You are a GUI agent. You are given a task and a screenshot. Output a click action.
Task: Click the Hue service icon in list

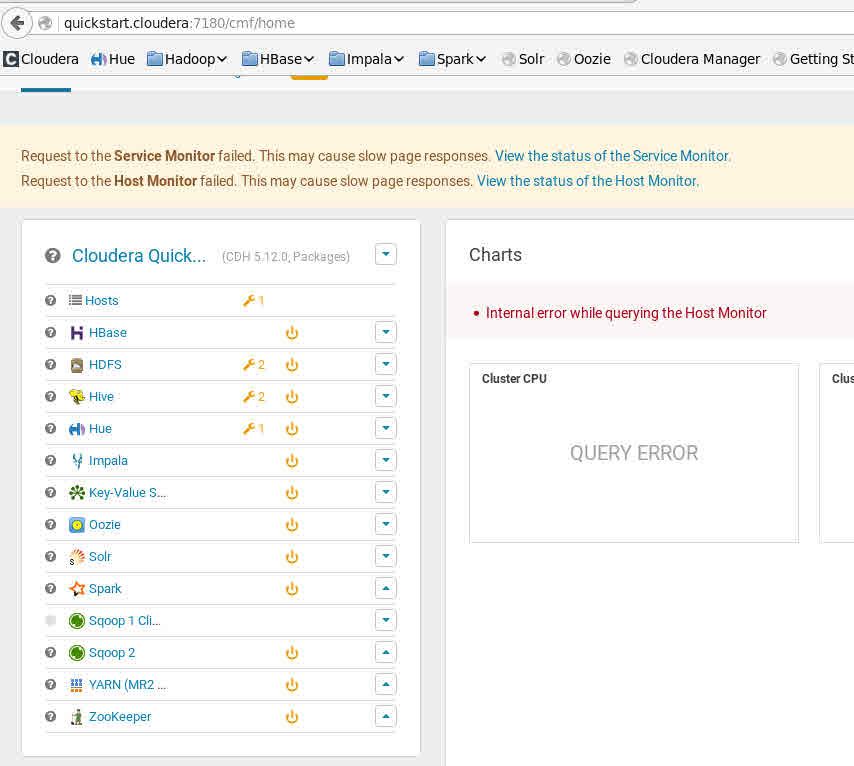coord(77,429)
